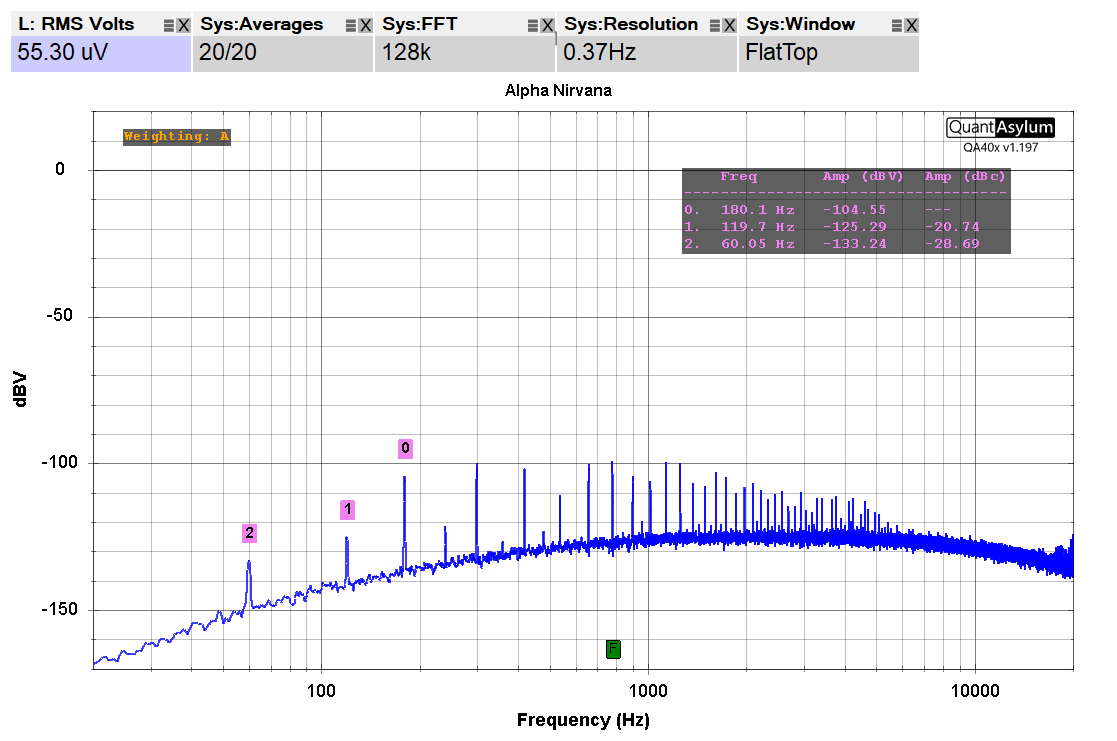Click the -150 dBV axis tick label

click(58, 609)
